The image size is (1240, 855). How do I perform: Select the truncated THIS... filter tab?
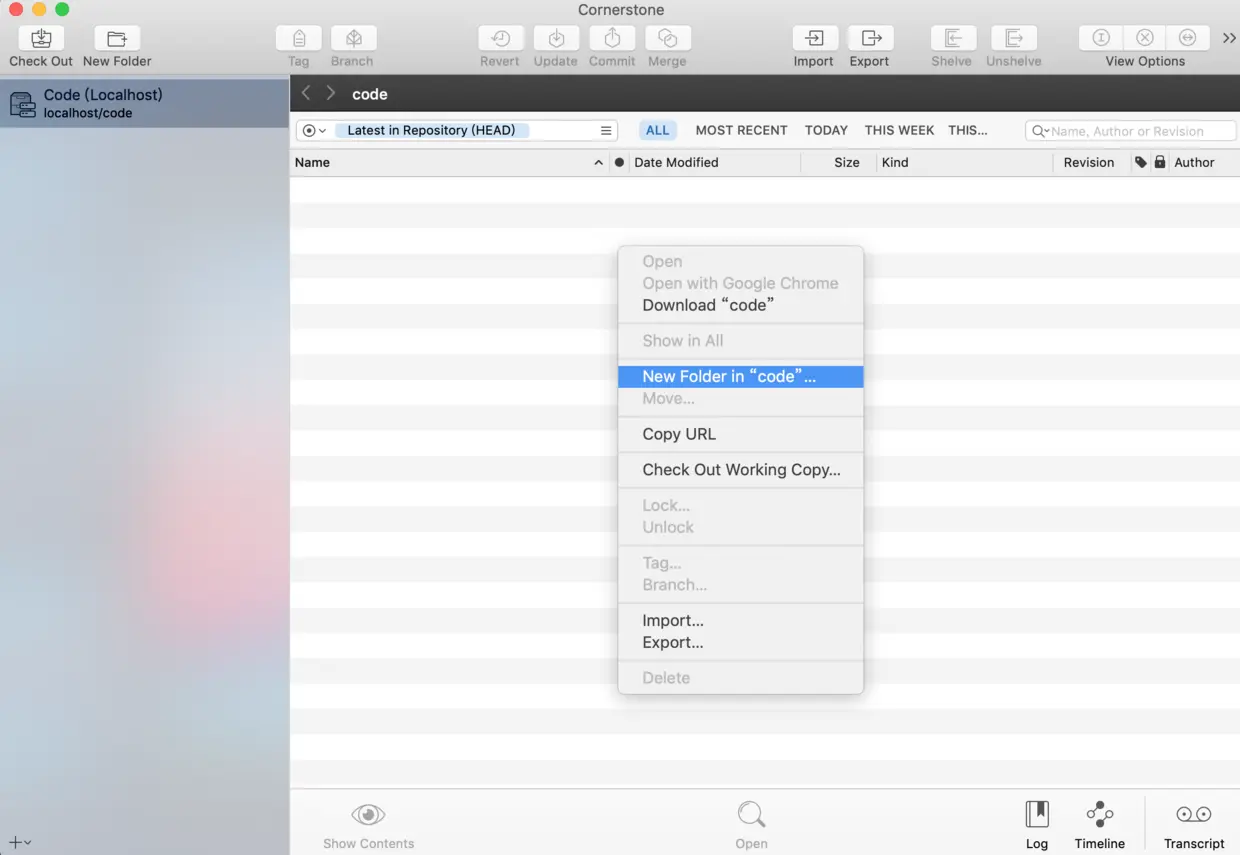pos(967,130)
